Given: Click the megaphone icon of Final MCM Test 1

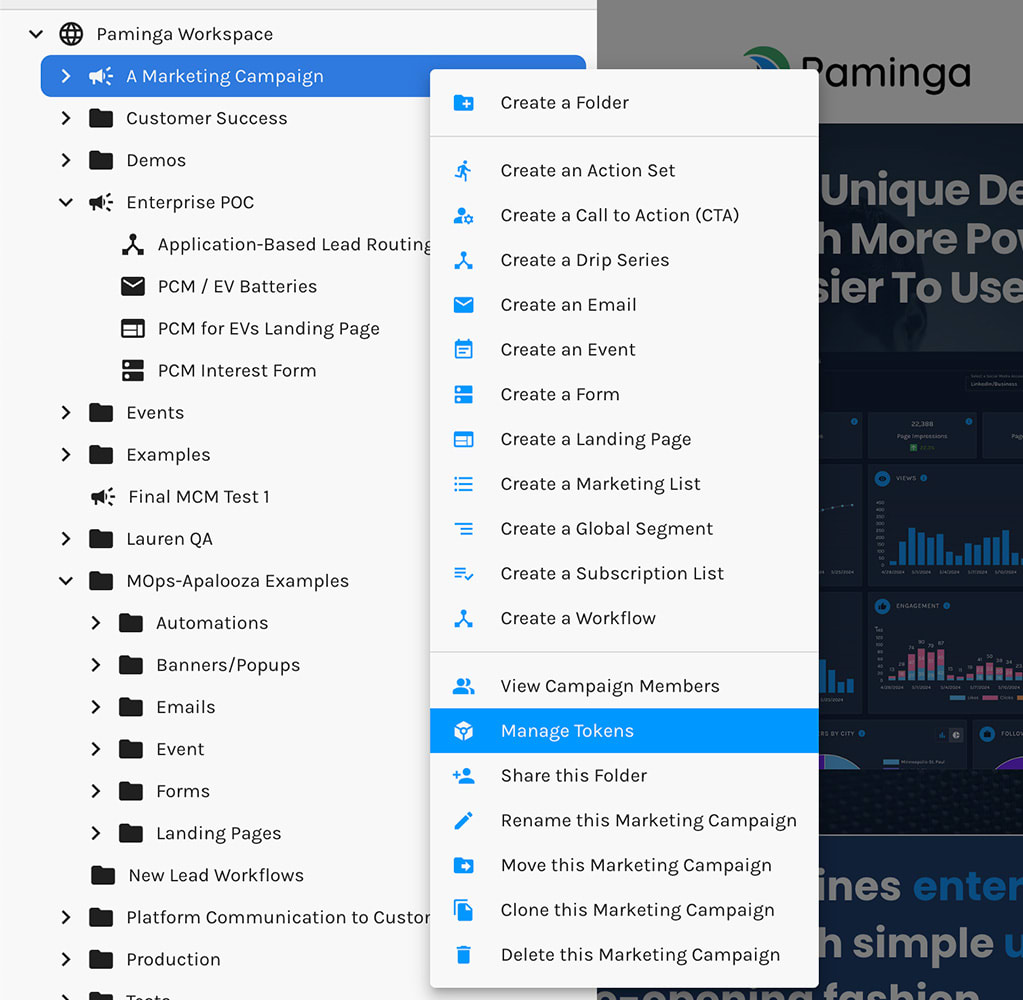Looking at the screenshot, I should (103, 497).
